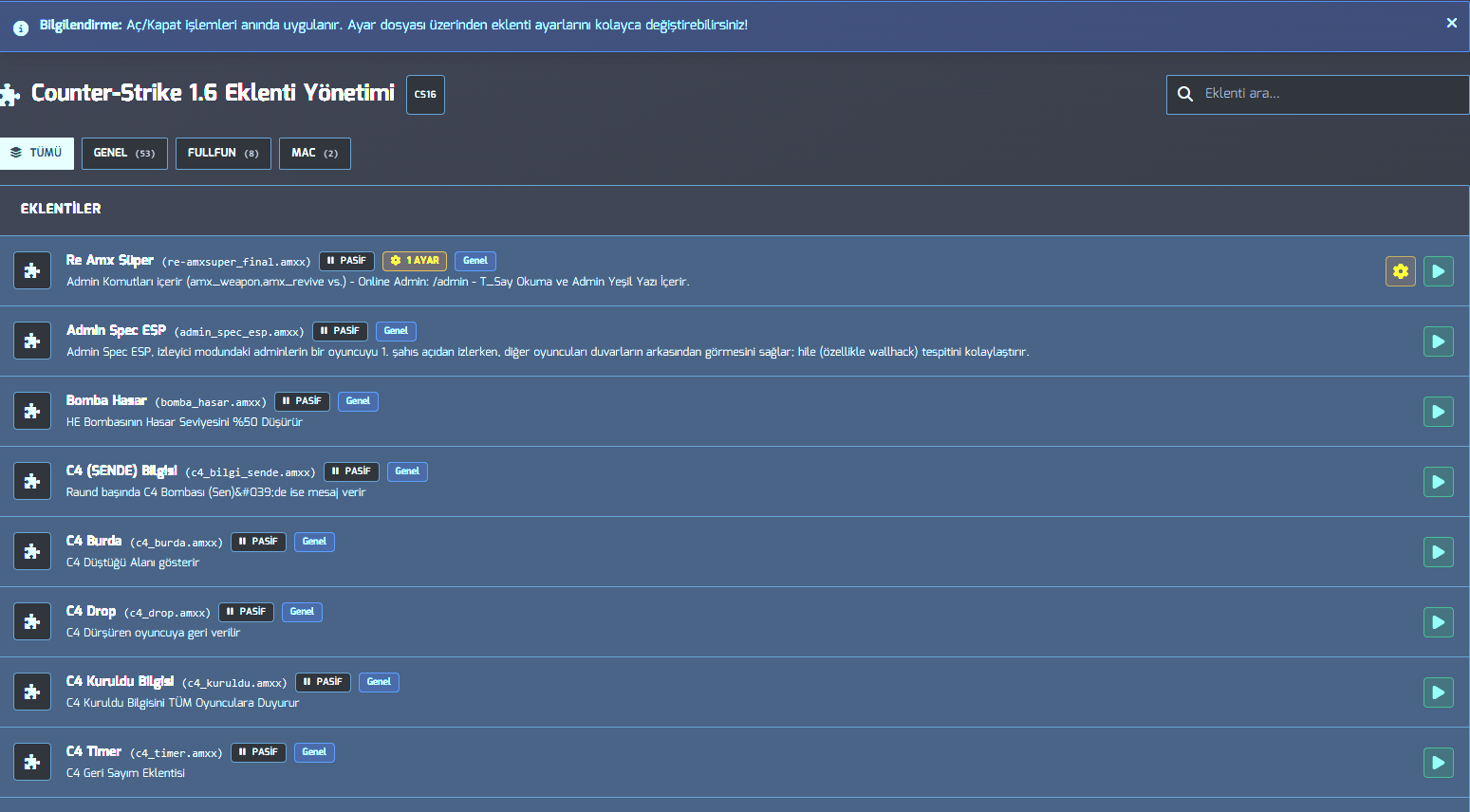
Task: Click the 'C4 Geri Sayım Eklentisi' description
Action: click(125, 773)
